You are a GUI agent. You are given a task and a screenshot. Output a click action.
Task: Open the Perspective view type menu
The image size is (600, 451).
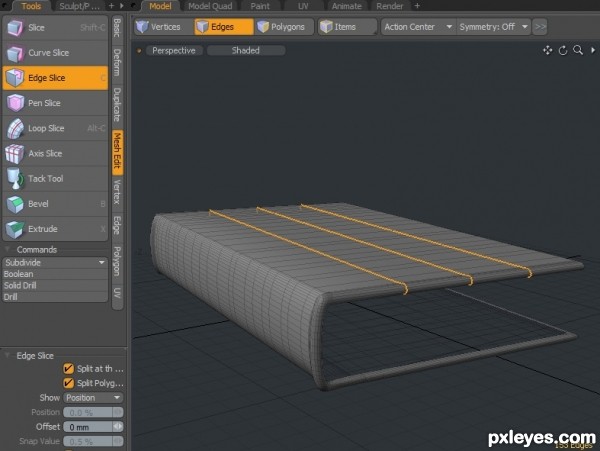click(174, 50)
